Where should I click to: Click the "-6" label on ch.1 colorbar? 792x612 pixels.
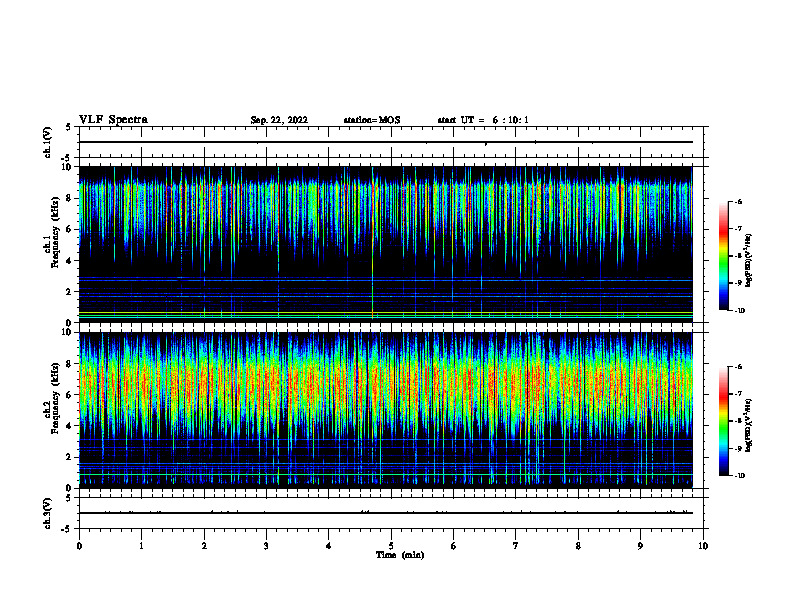pos(738,201)
